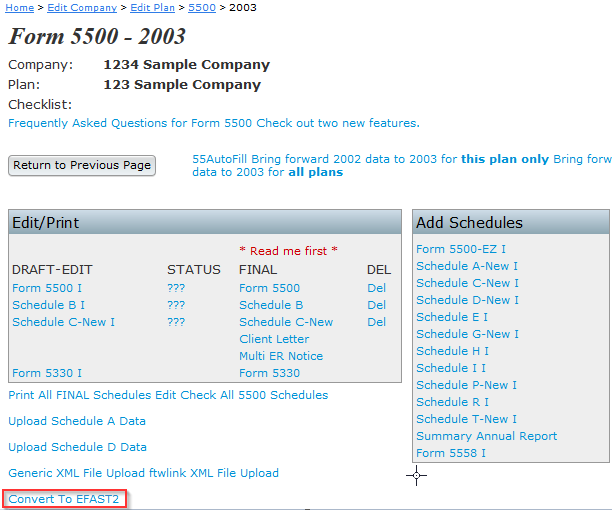Click Convert To EFAST2 link
Viewport: 612px width, 510px height.
click(x=64, y=499)
